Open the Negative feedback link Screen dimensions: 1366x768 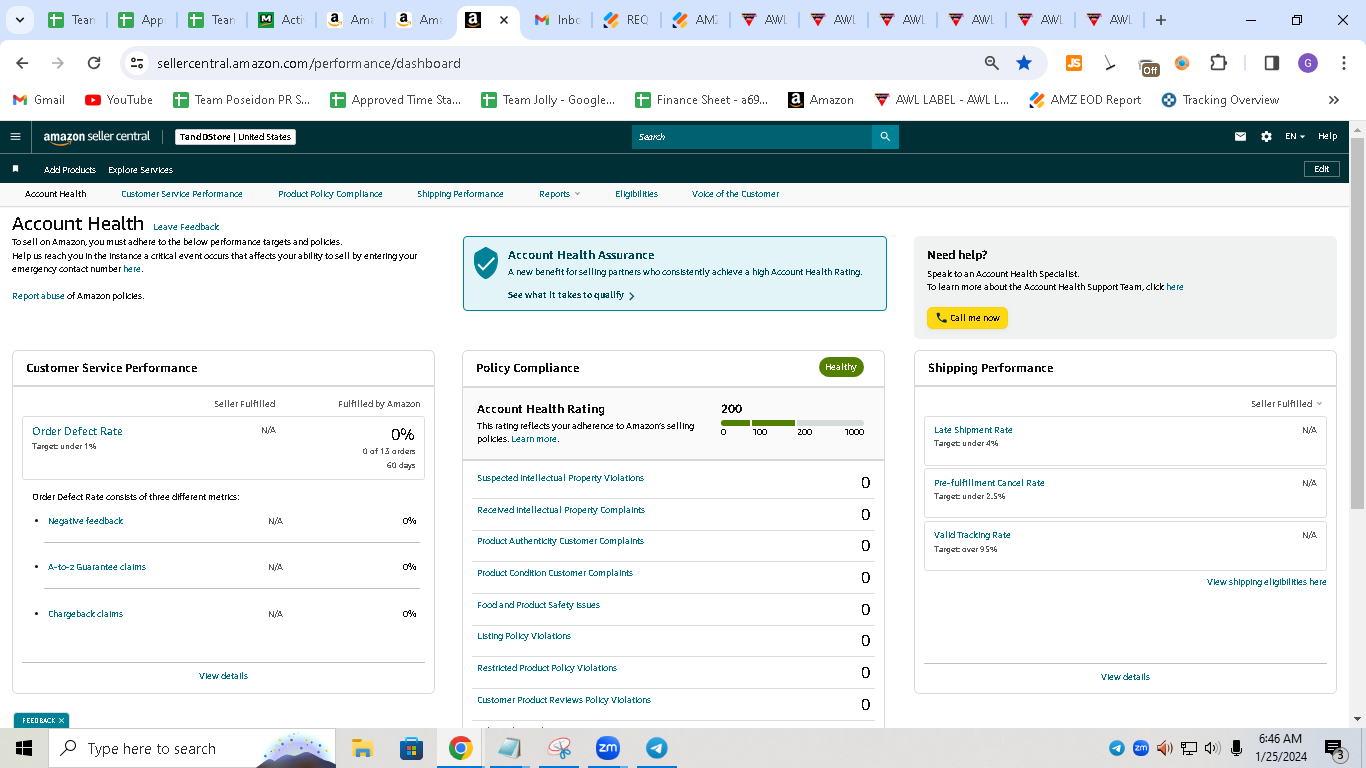pos(86,521)
